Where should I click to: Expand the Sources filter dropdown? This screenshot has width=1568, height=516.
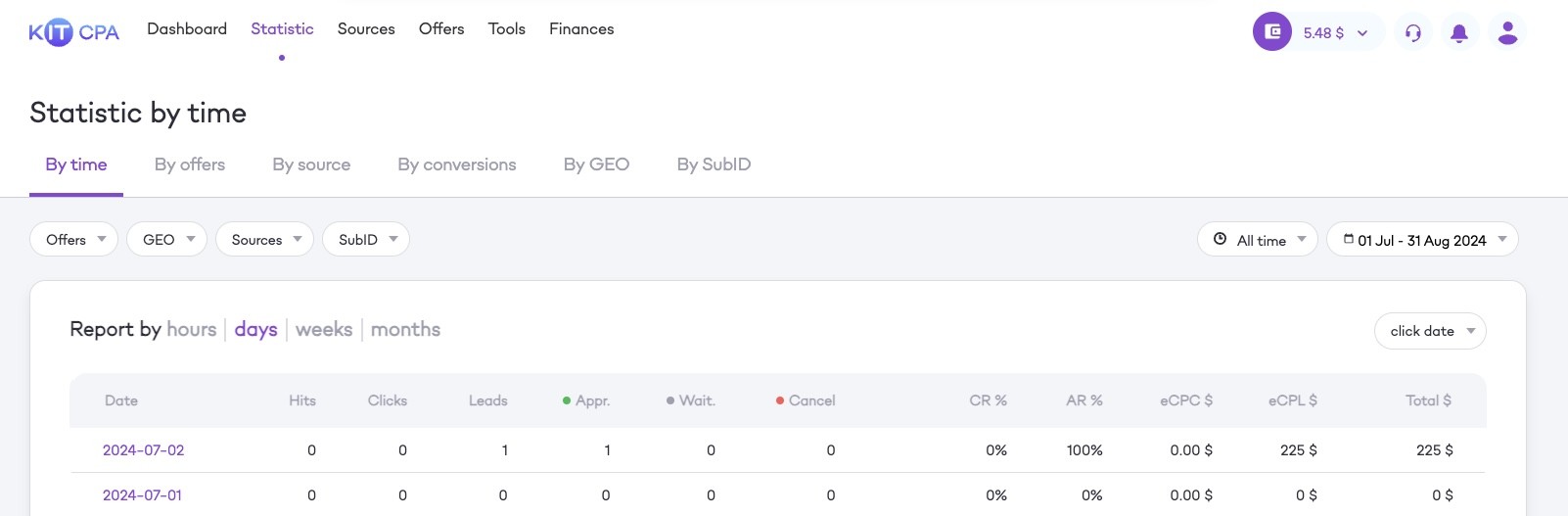[x=265, y=239]
